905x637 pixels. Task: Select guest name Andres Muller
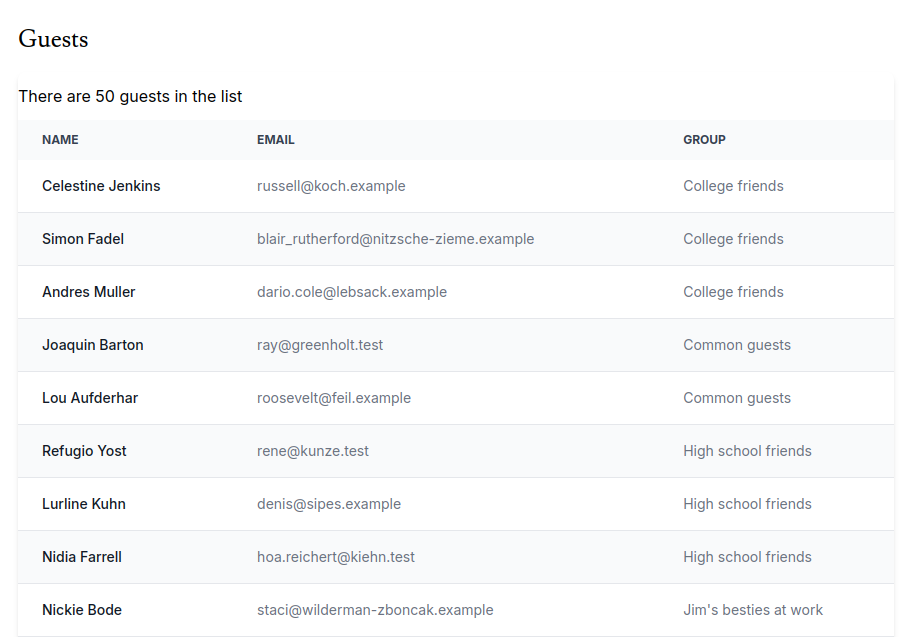[x=89, y=292]
